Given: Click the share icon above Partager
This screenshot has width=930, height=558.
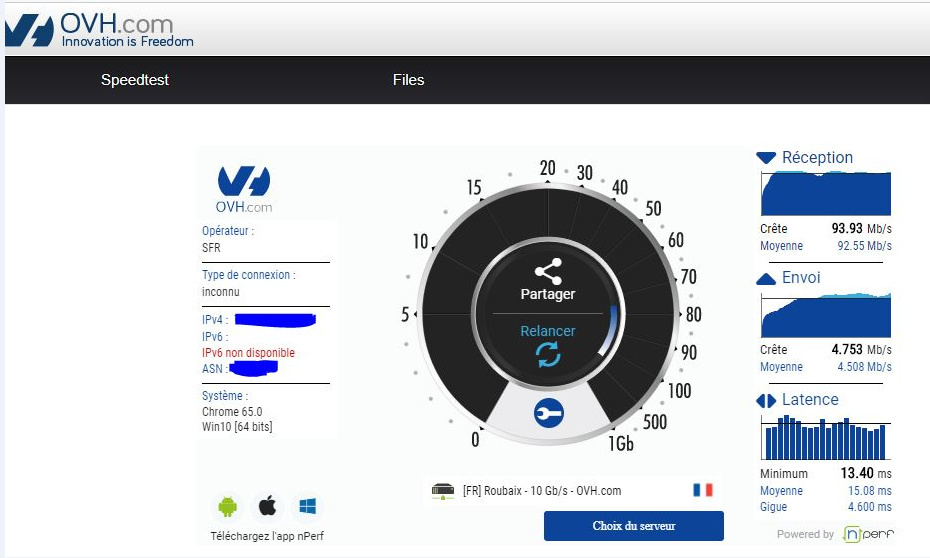Looking at the screenshot, I should 548,271.
